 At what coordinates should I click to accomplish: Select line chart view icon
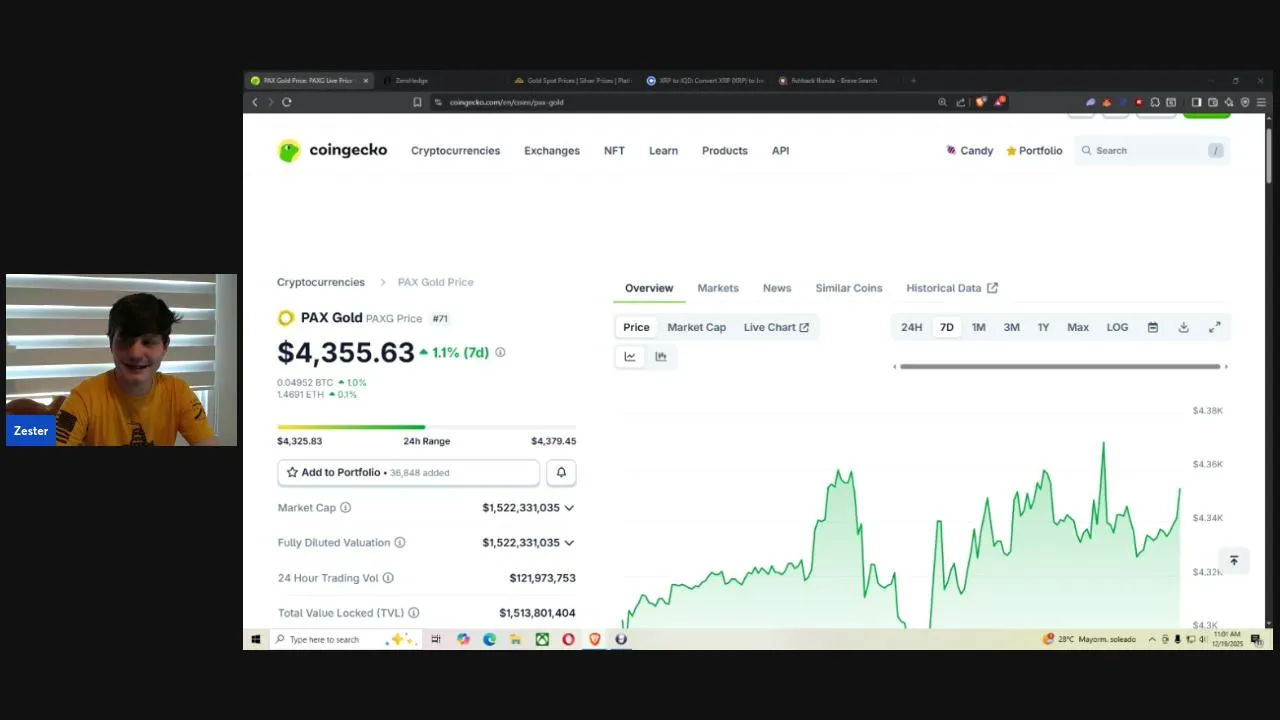pos(630,357)
